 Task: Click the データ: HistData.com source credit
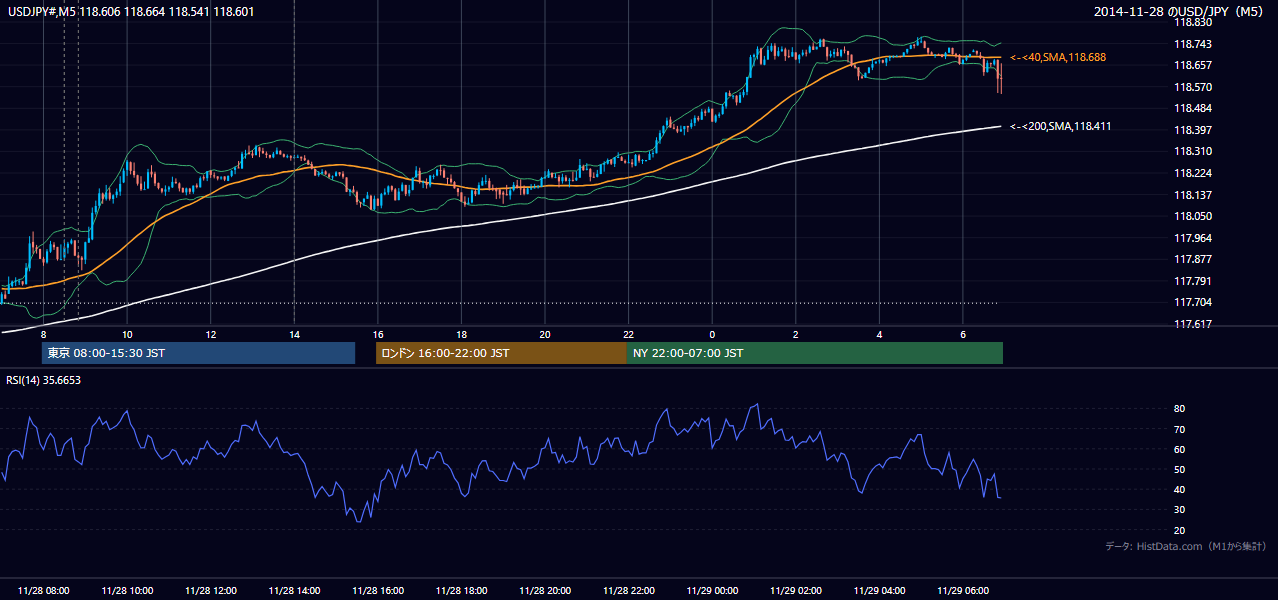point(1185,546)
